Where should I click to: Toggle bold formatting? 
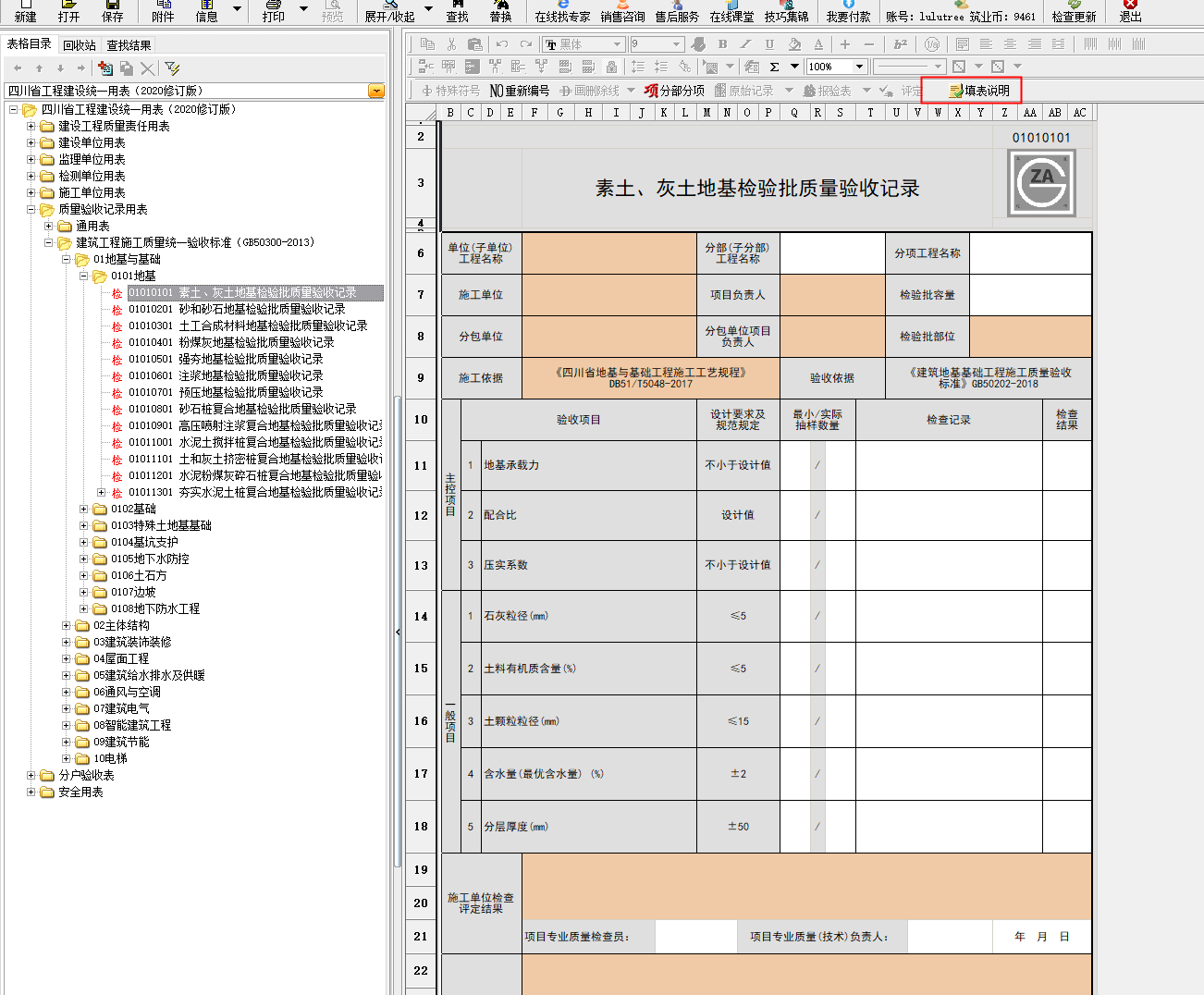tap(722, 44)
